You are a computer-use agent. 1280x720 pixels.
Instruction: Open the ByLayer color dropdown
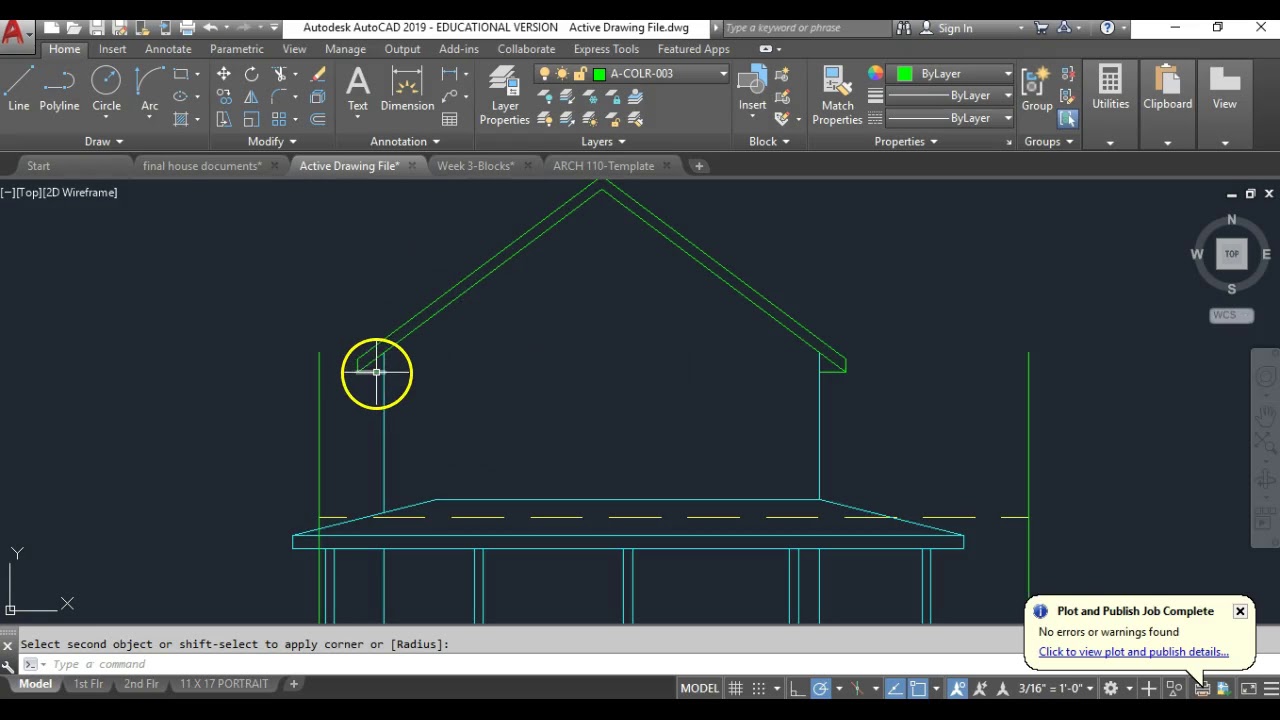pos(1007,74)
